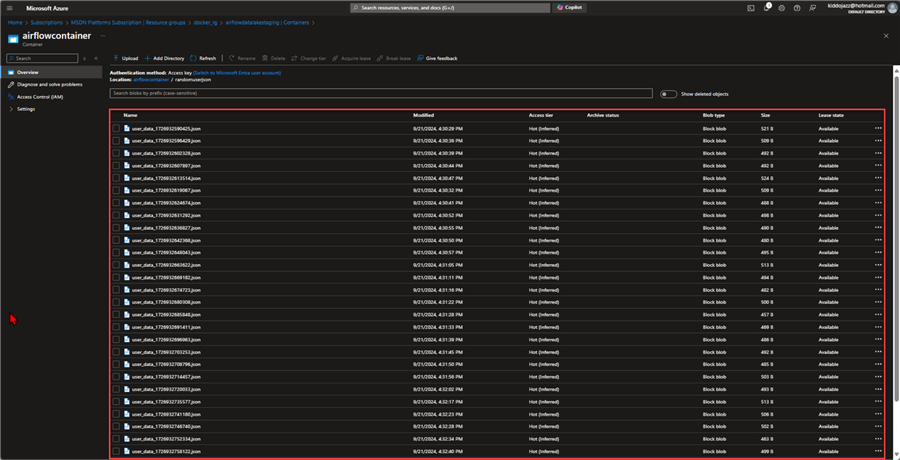Open more options for first blob row
The height and width of the screenshot is (460, 900).
tap(878, 128)
